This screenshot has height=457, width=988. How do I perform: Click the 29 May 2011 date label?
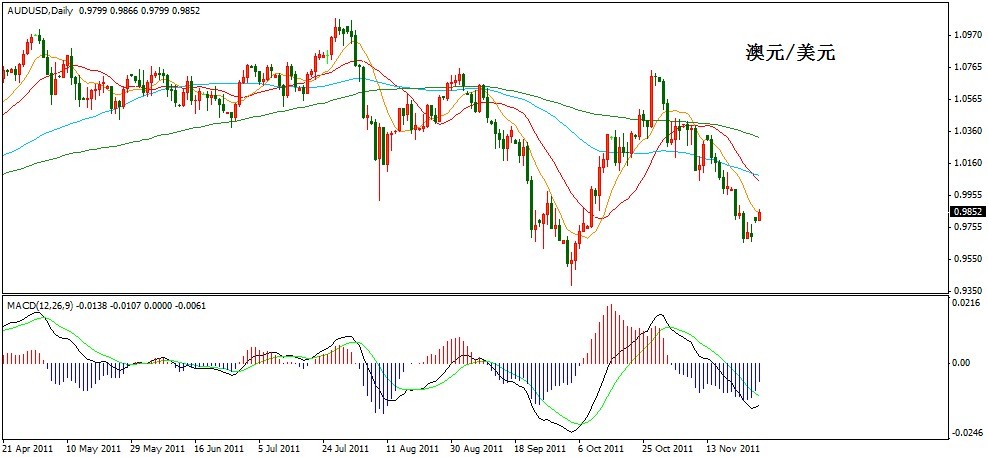[x=156, y=448]
